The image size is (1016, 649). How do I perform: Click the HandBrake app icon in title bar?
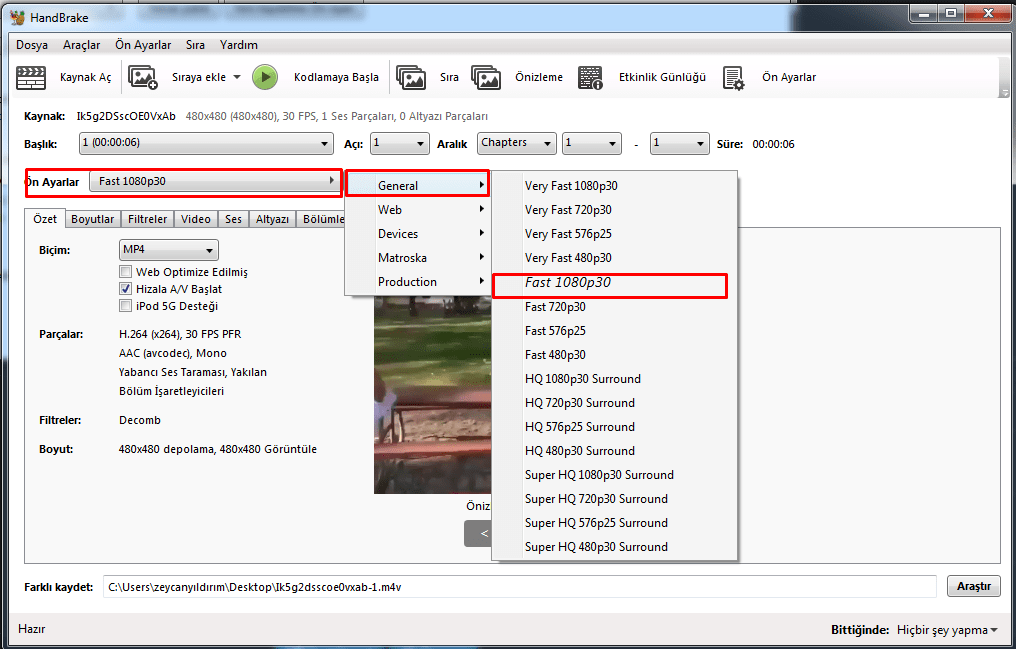(17, 17)
